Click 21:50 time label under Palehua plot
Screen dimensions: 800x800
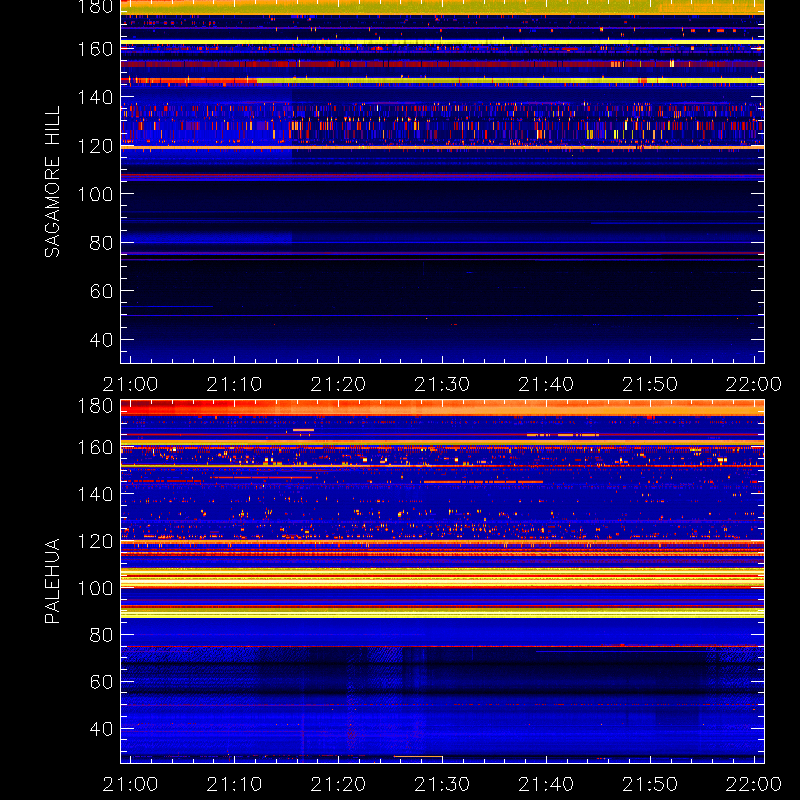pos(650,784)
